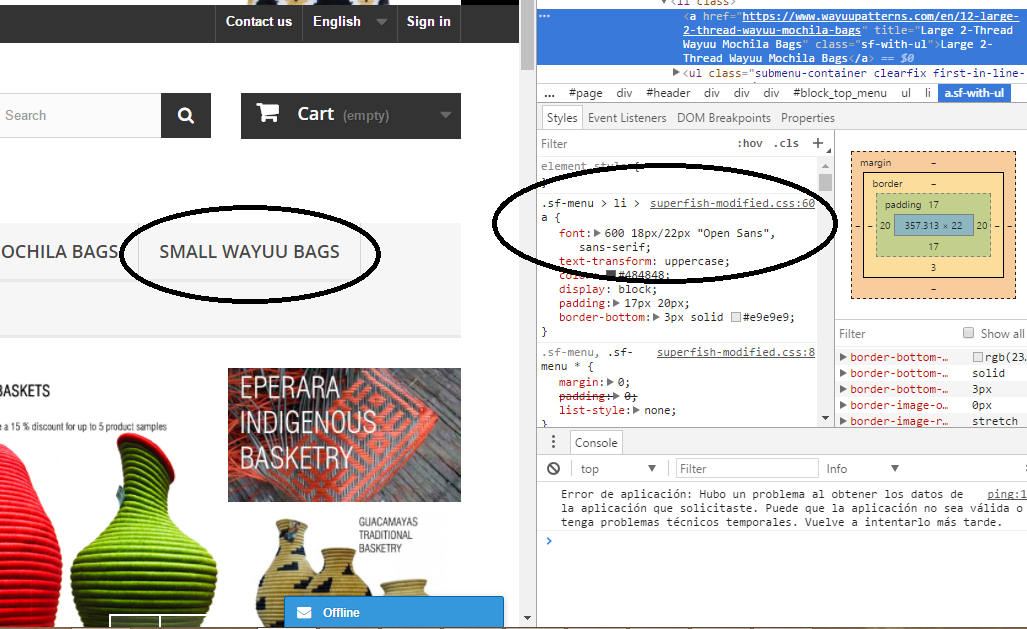Viewport: 1027px width, 629px height.
Task: Focus the Computed pane Filter field
Action: (x=897, y=334)
